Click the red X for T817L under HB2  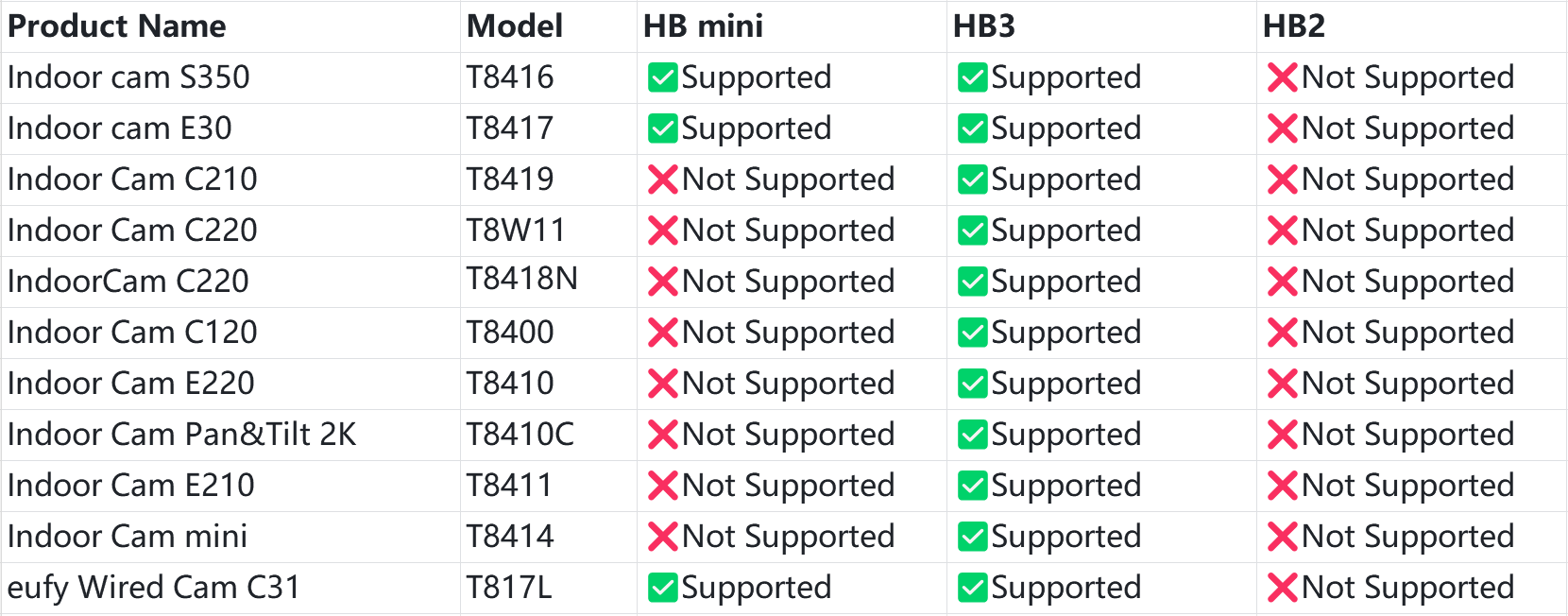(x=1283, y=588)
